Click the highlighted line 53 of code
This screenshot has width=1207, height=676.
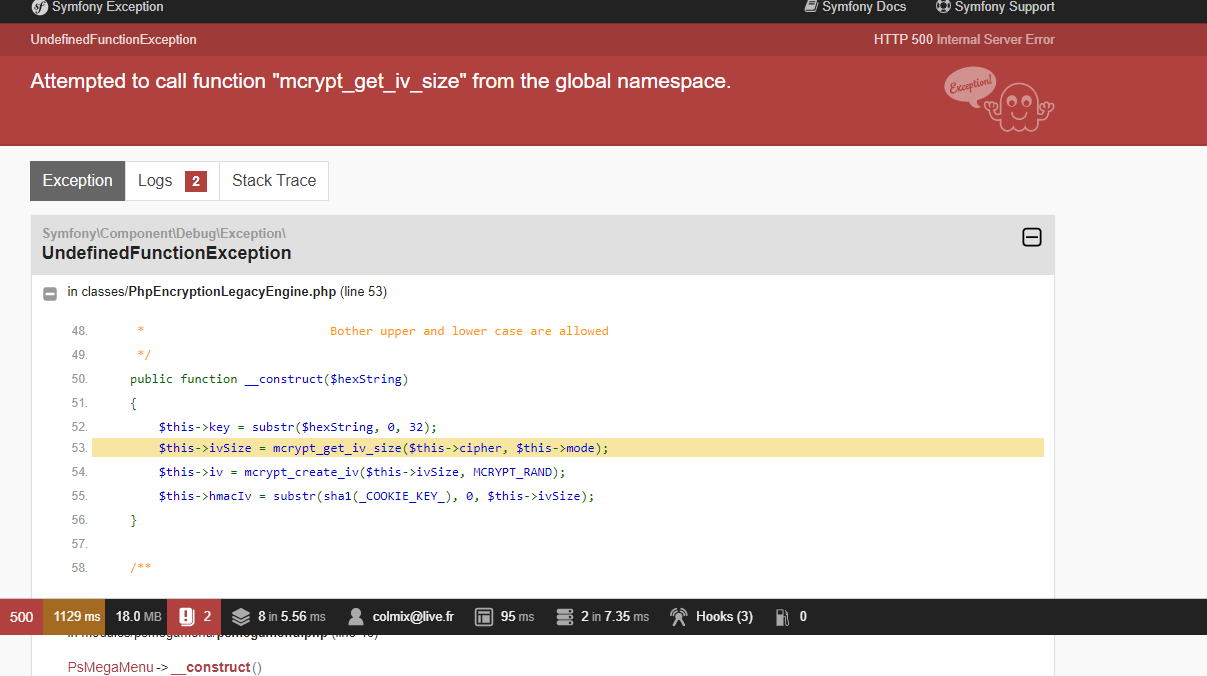567,448
